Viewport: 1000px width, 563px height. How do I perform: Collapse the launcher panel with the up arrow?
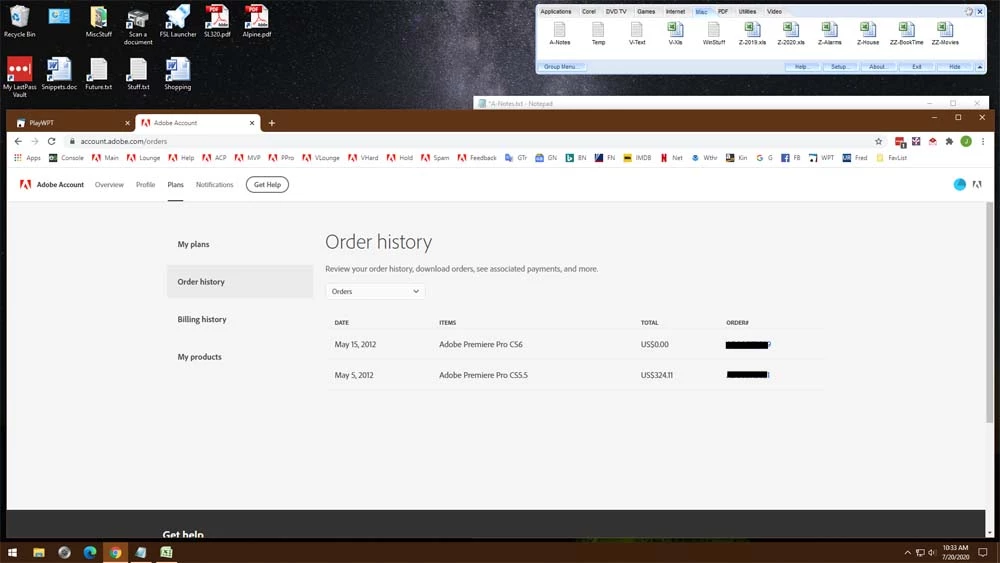(980, 66)
